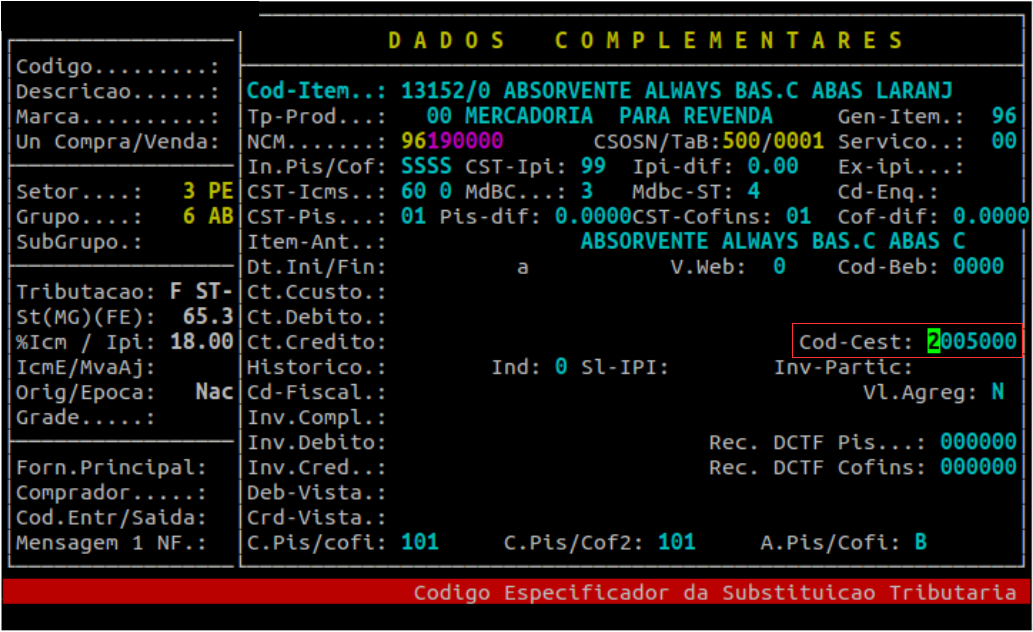Click the C.Pis/Cof2 101 field
The image size is (1033, 632).
coord(677,542)
